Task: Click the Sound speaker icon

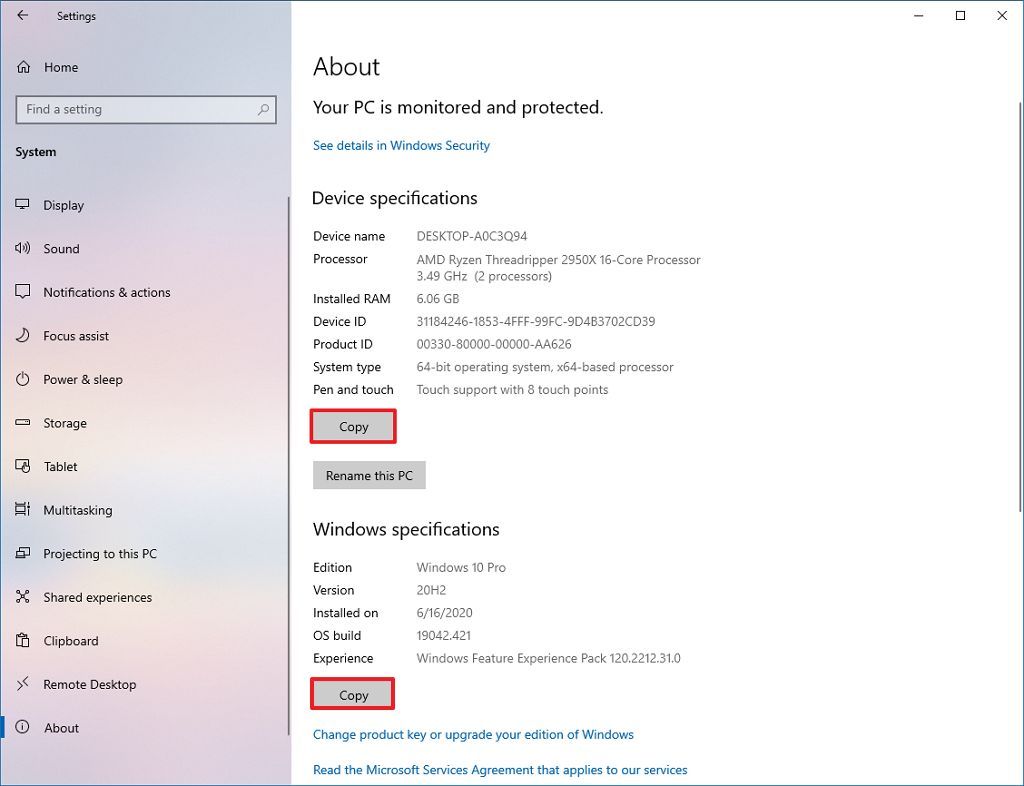Action: click(x=23, y=248)
